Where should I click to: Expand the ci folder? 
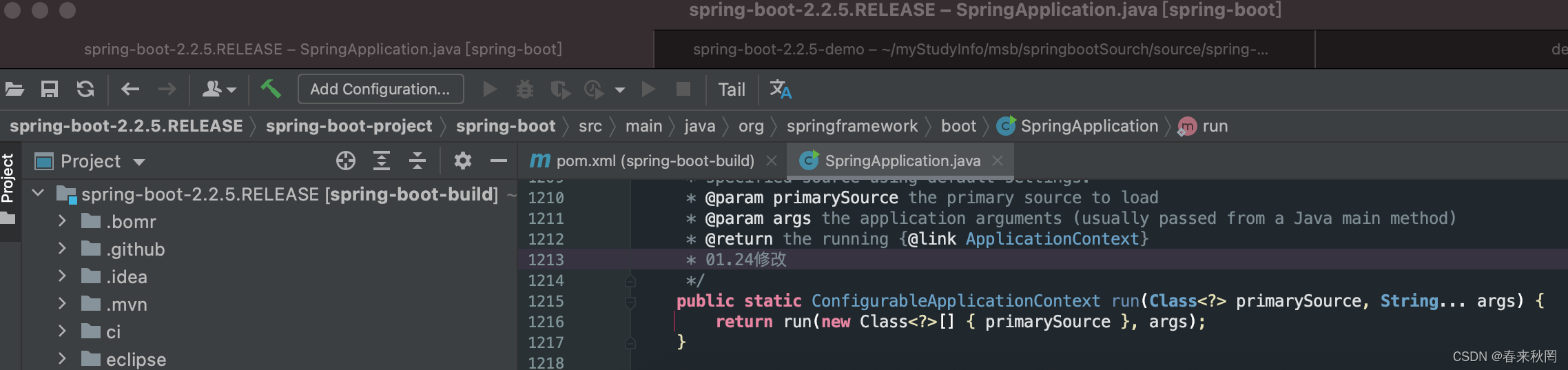pyautogui.click(x=62, y=331)
